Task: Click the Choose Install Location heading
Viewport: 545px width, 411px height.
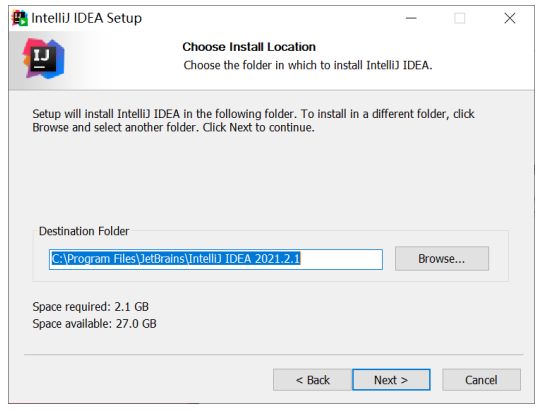Action: pos(249,47)
